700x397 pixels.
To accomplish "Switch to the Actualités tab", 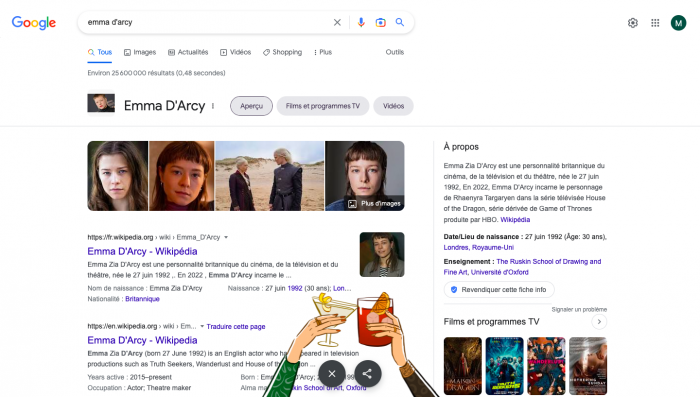I will pyautogui.click(x=188, y=52).
